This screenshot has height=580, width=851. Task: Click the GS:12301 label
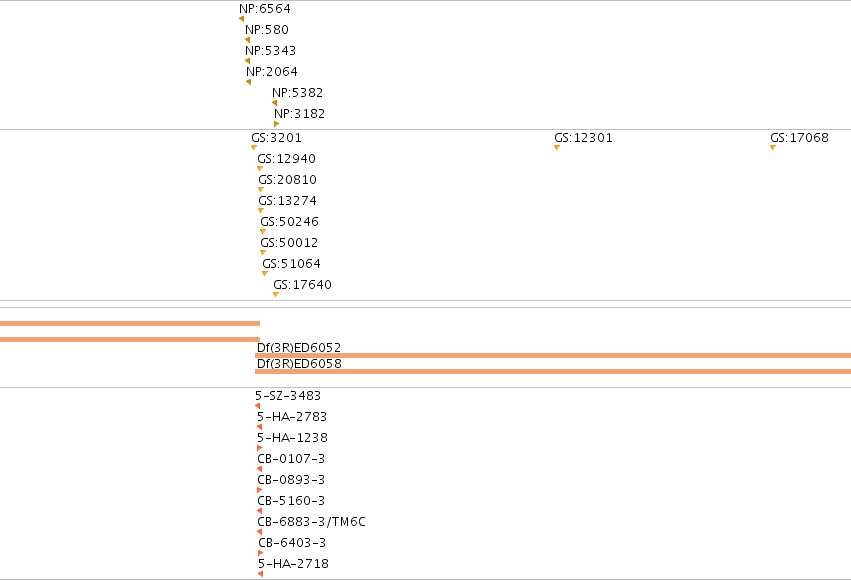tap(583, 138)
